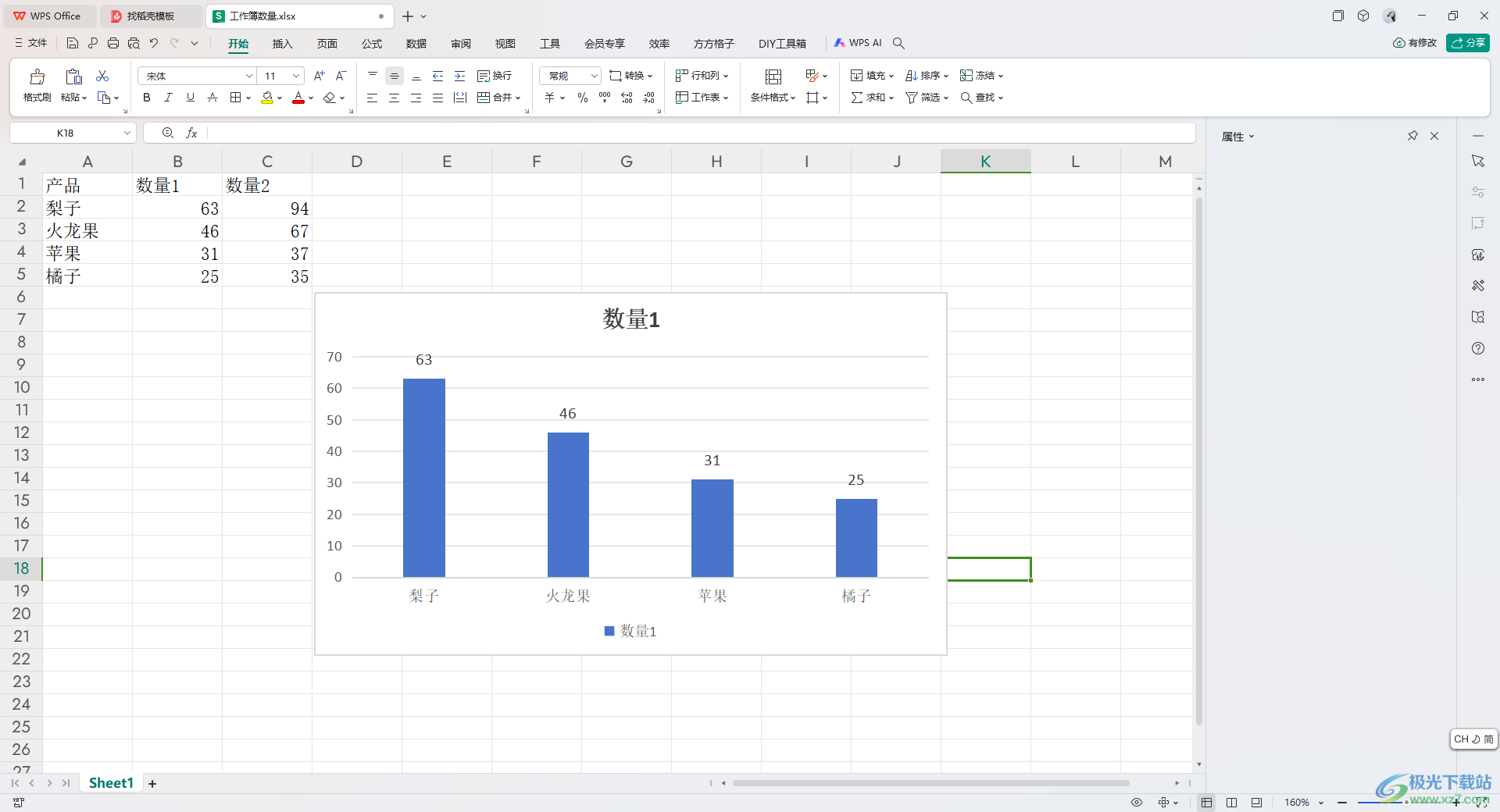Toggle strikethrough formatting
The width and height of the screenshot is (1500, 812).
212,98
